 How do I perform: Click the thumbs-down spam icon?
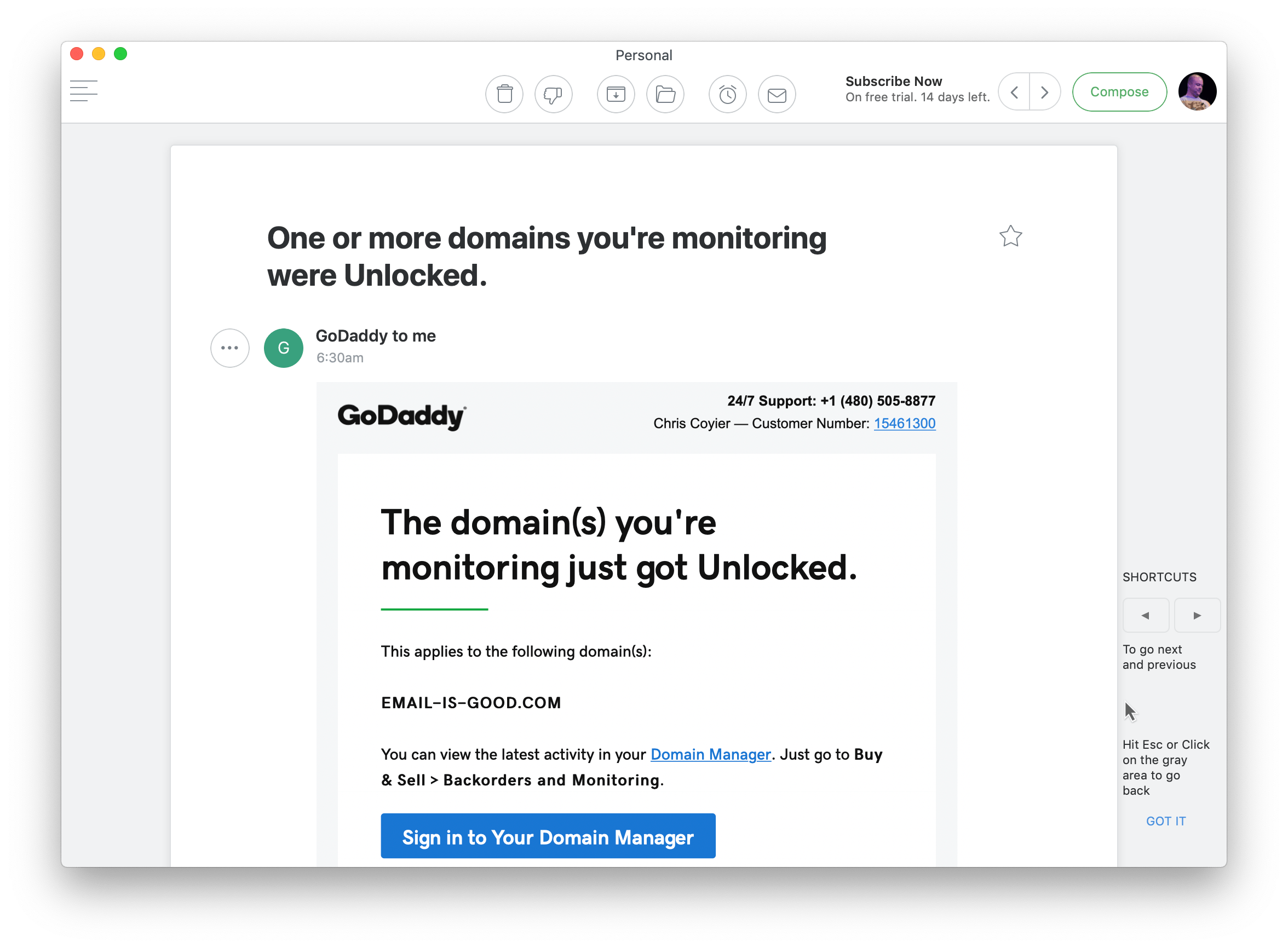pyautogui.click(x=553, y=94)
